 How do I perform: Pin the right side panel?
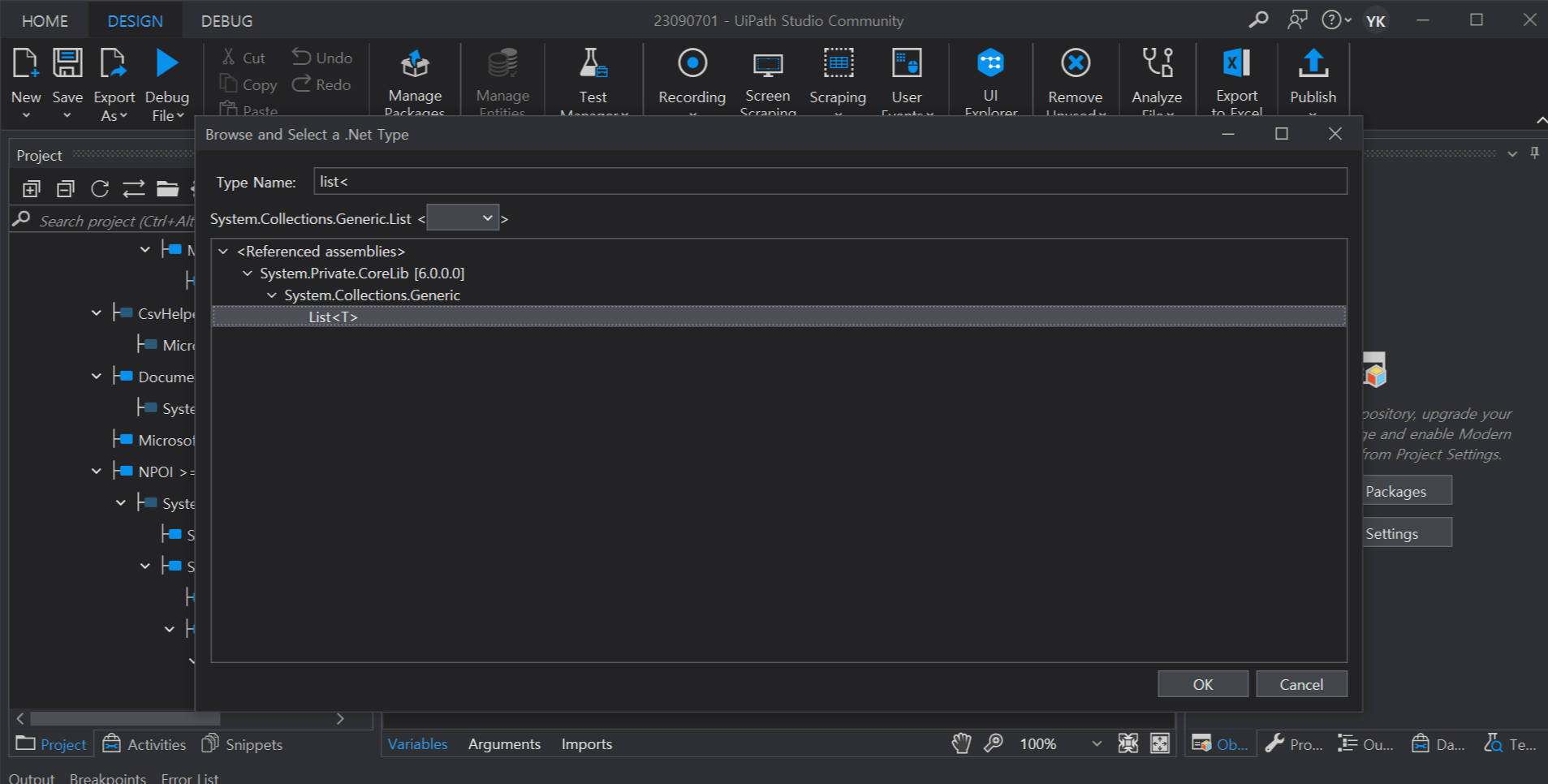pyautogui.click(x=1534, y=153)
